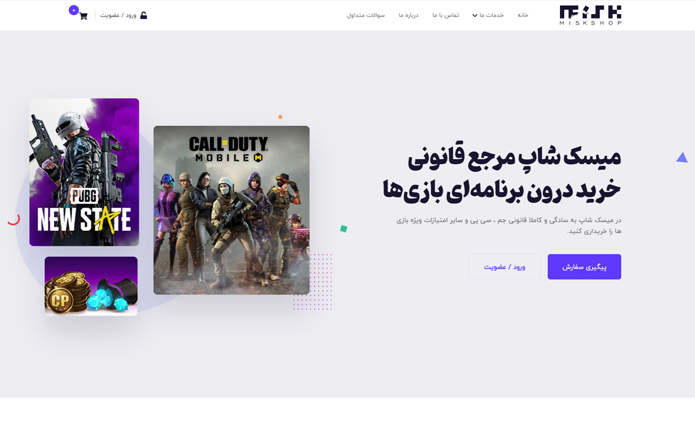Image resolution: width=695 pixels, height=435 pixels.
Task: Click the MISKSHOP logo
Action: 590,15
